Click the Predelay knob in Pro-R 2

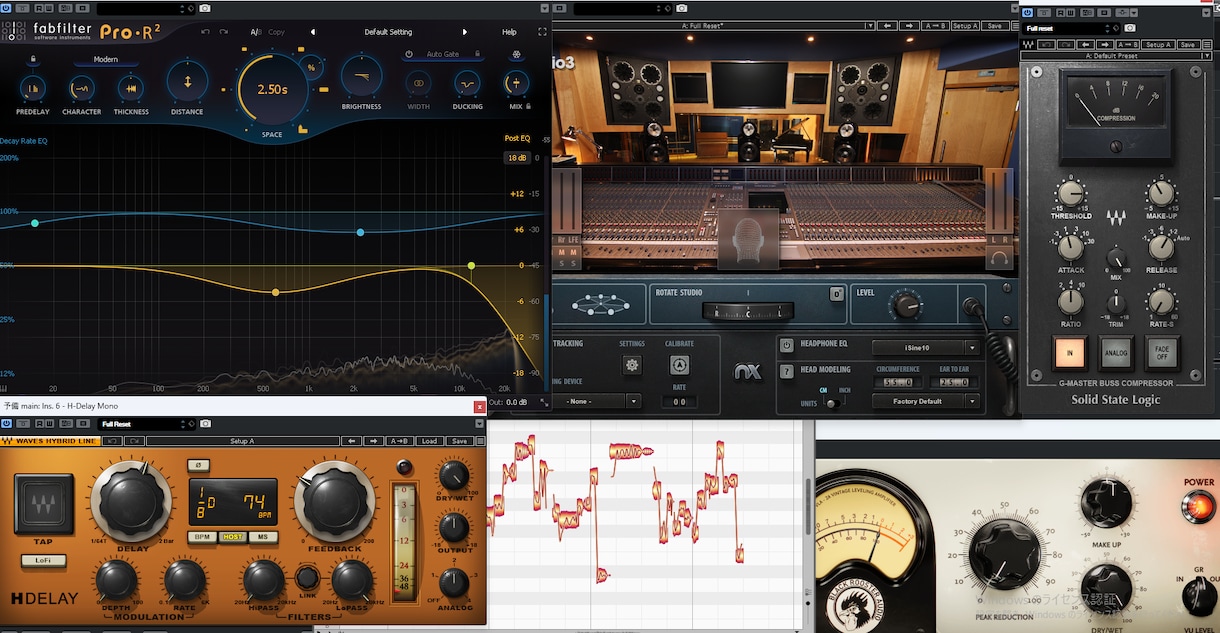pyautogui.click(x=33, y=88)
